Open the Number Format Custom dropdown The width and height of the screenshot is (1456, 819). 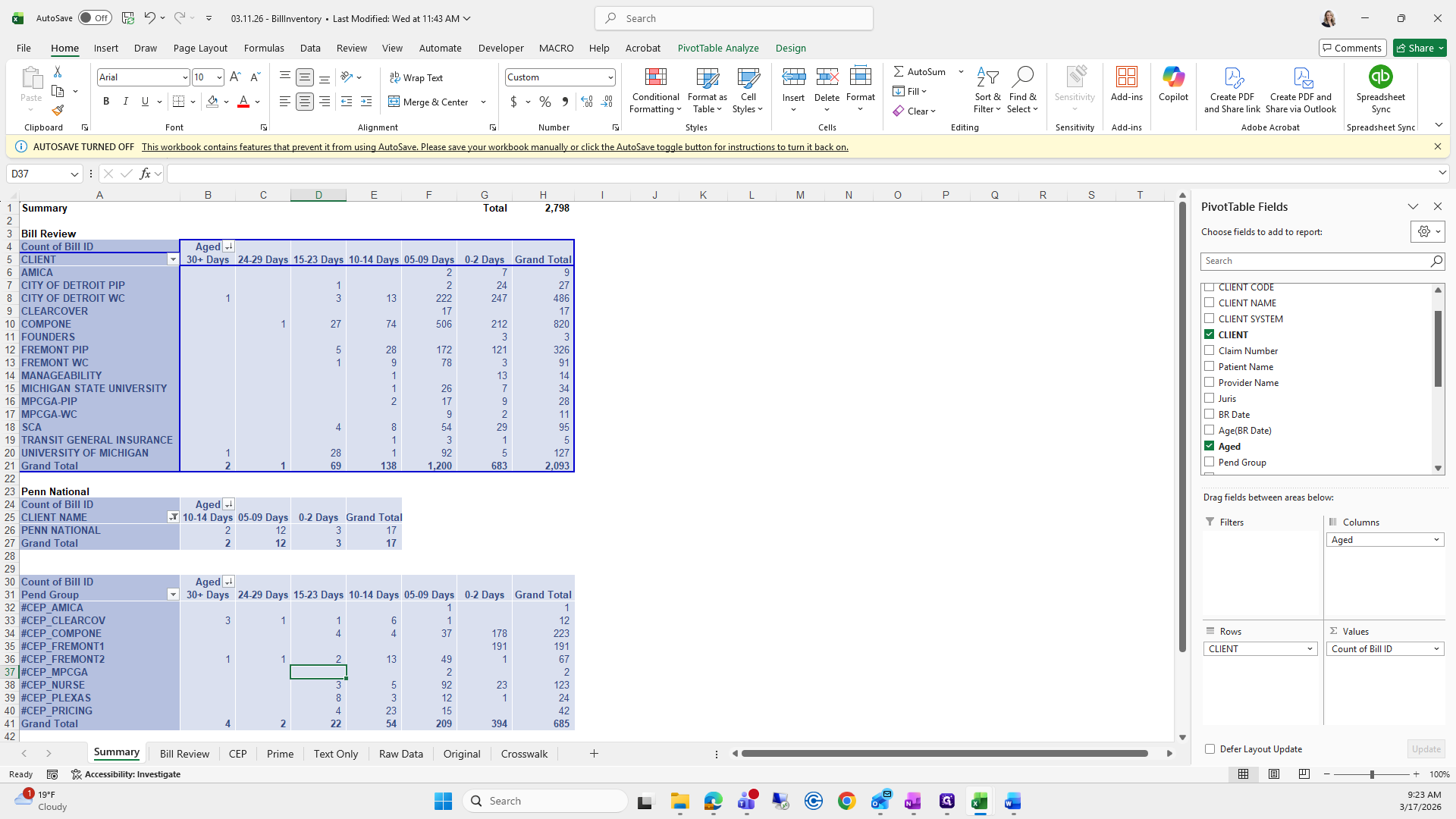pos(610,77)
